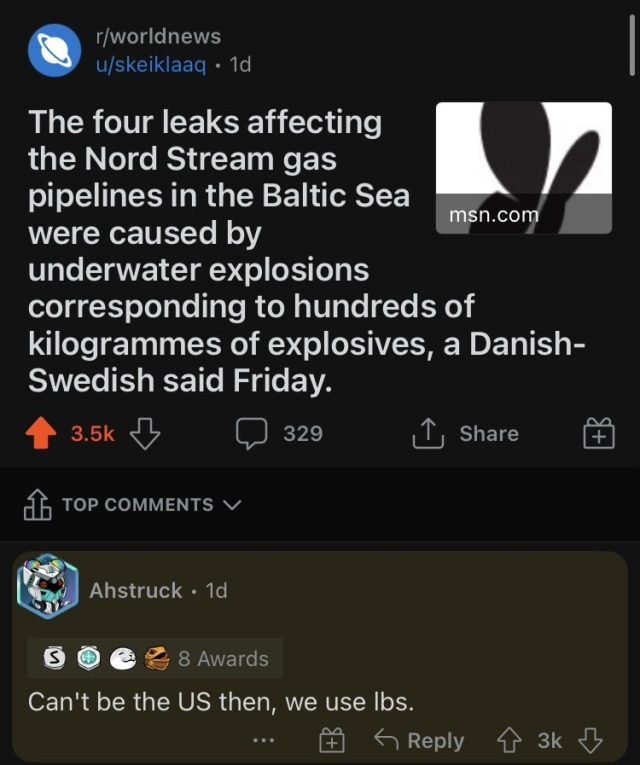This screenshot has width=640, height=765.
Task: View Ahstruck's profile avatar
Action: [x=47, y=586]
